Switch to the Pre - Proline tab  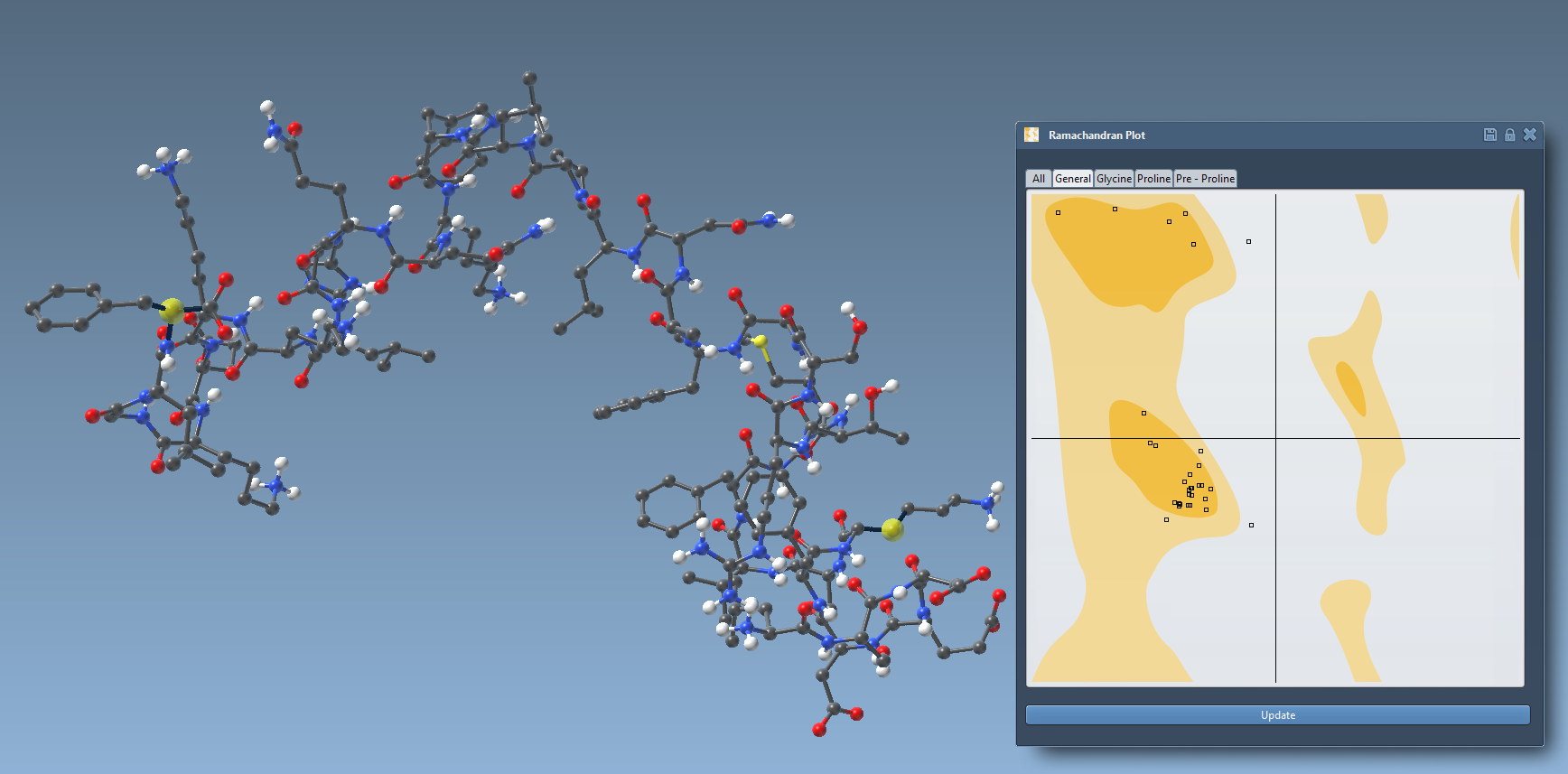click(x=1205, y=179)
